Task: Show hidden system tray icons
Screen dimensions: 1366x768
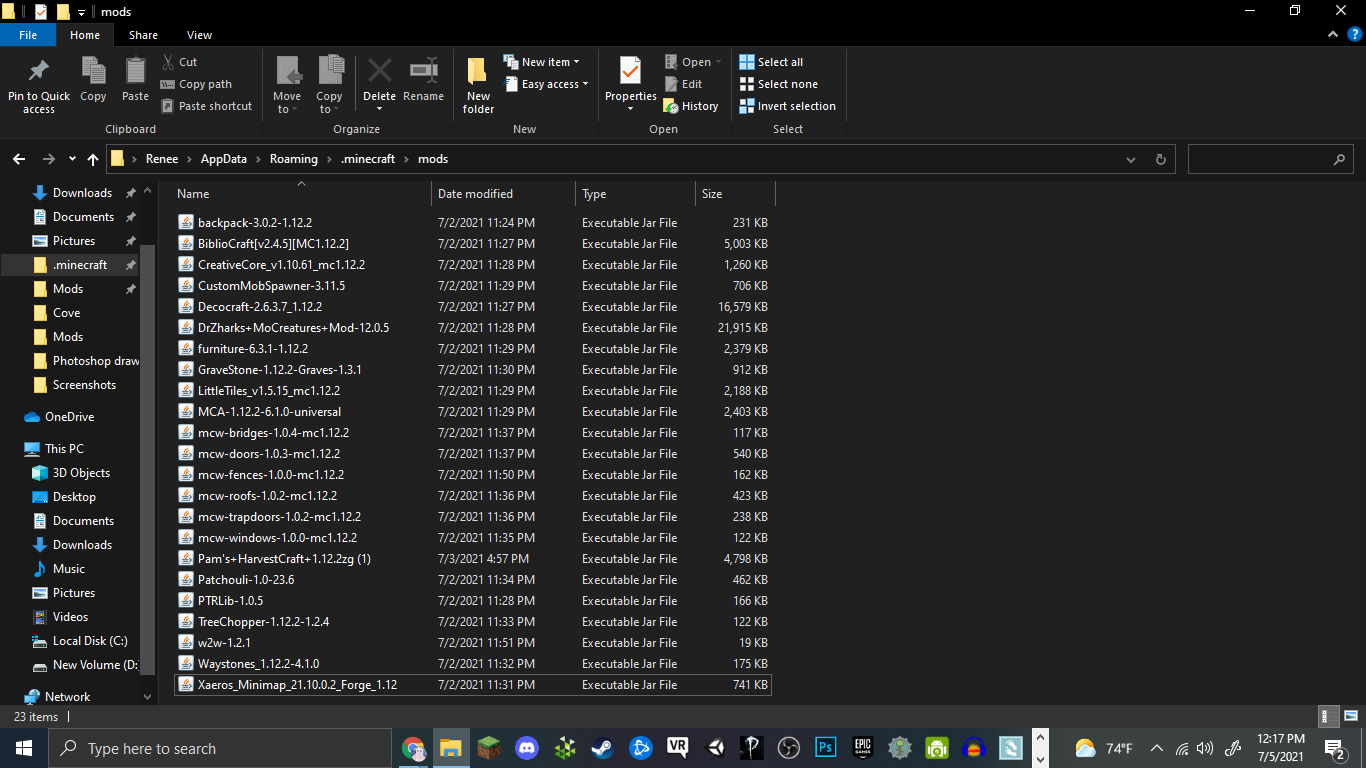Action: click(x=1157, y=748)
